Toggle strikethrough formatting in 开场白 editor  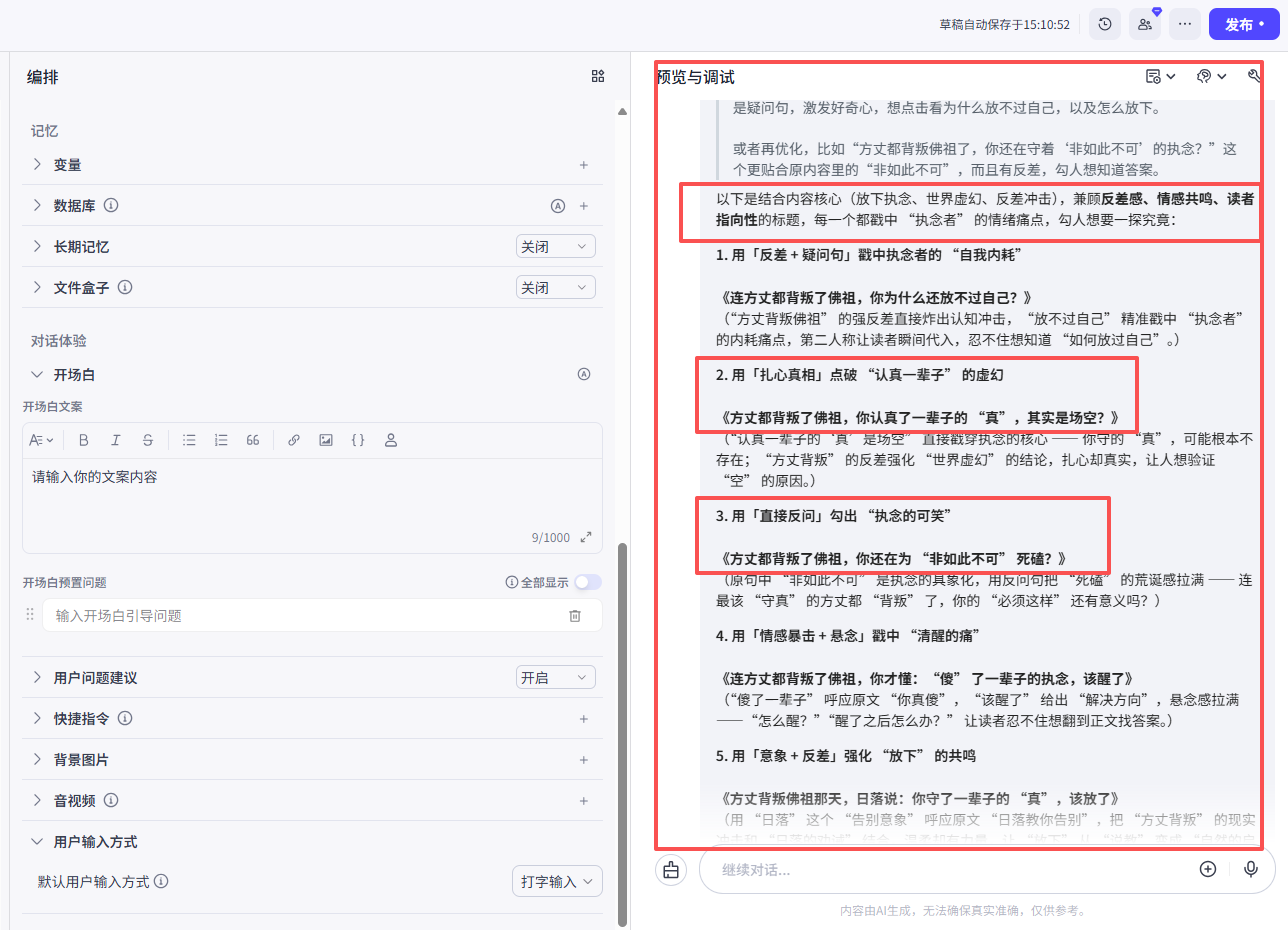tap(148, 440)
